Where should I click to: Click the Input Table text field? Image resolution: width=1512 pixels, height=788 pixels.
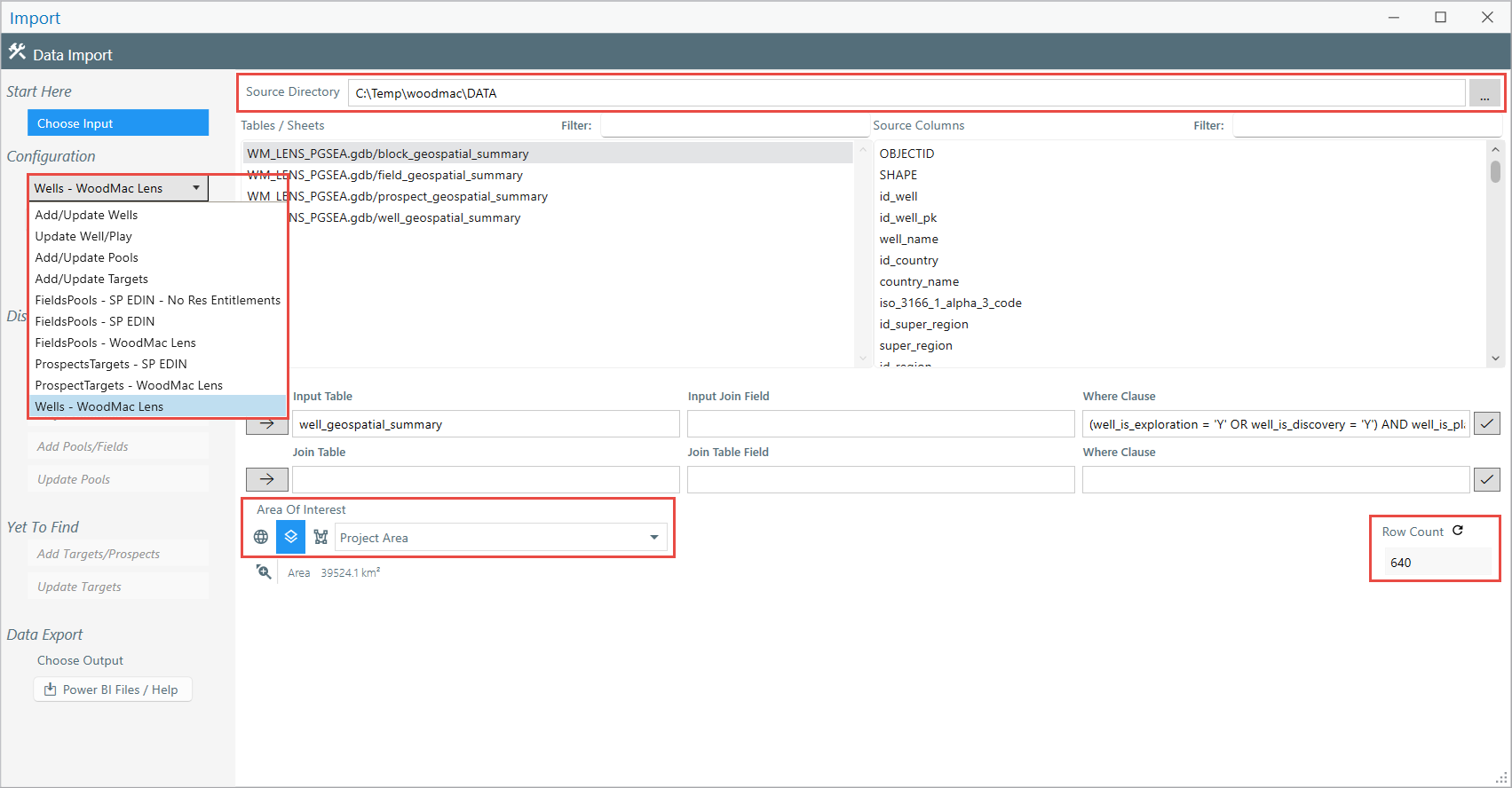486,424
